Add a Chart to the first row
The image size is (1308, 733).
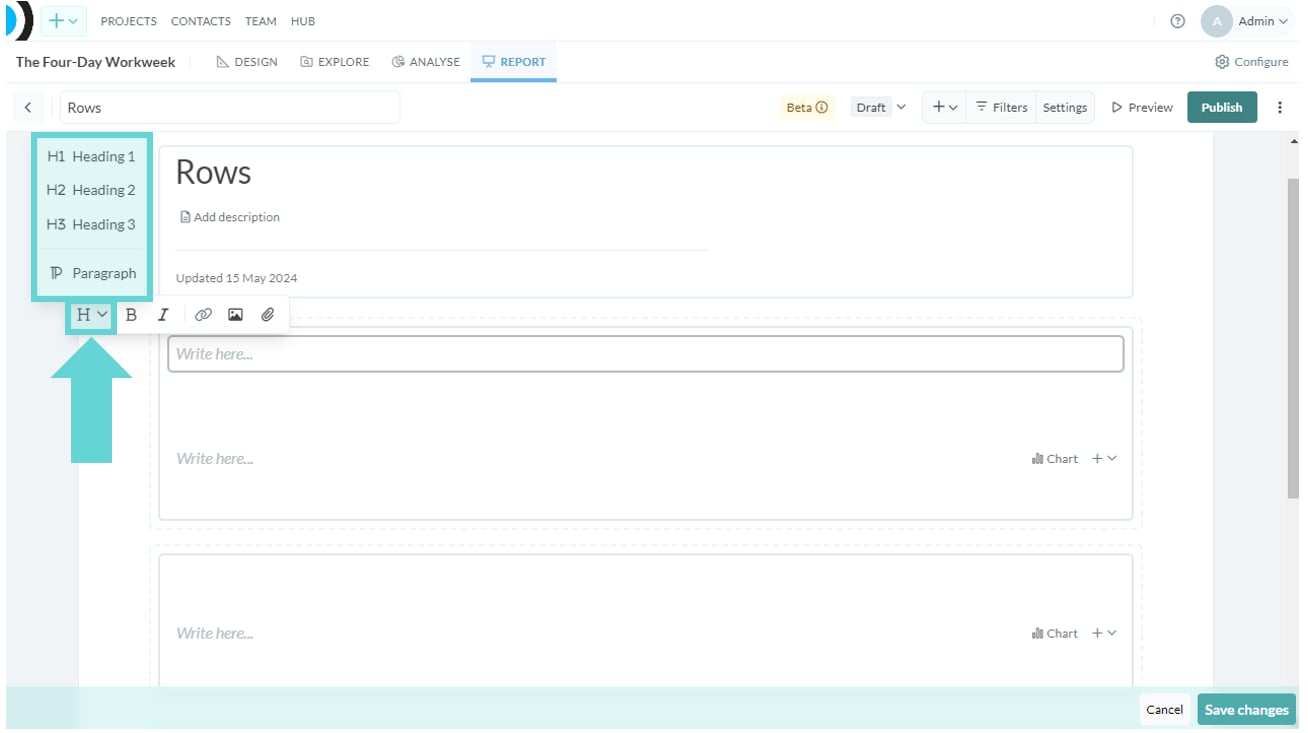pos(1055,458)
